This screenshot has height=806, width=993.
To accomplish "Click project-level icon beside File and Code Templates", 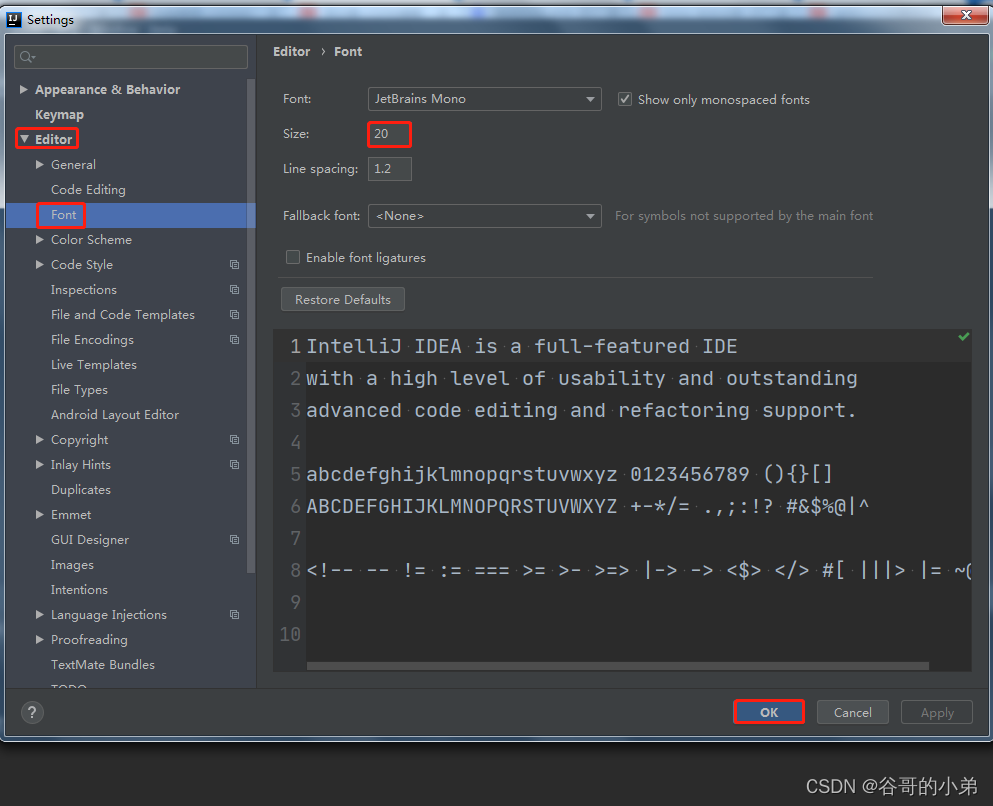I will pos(234,315).
